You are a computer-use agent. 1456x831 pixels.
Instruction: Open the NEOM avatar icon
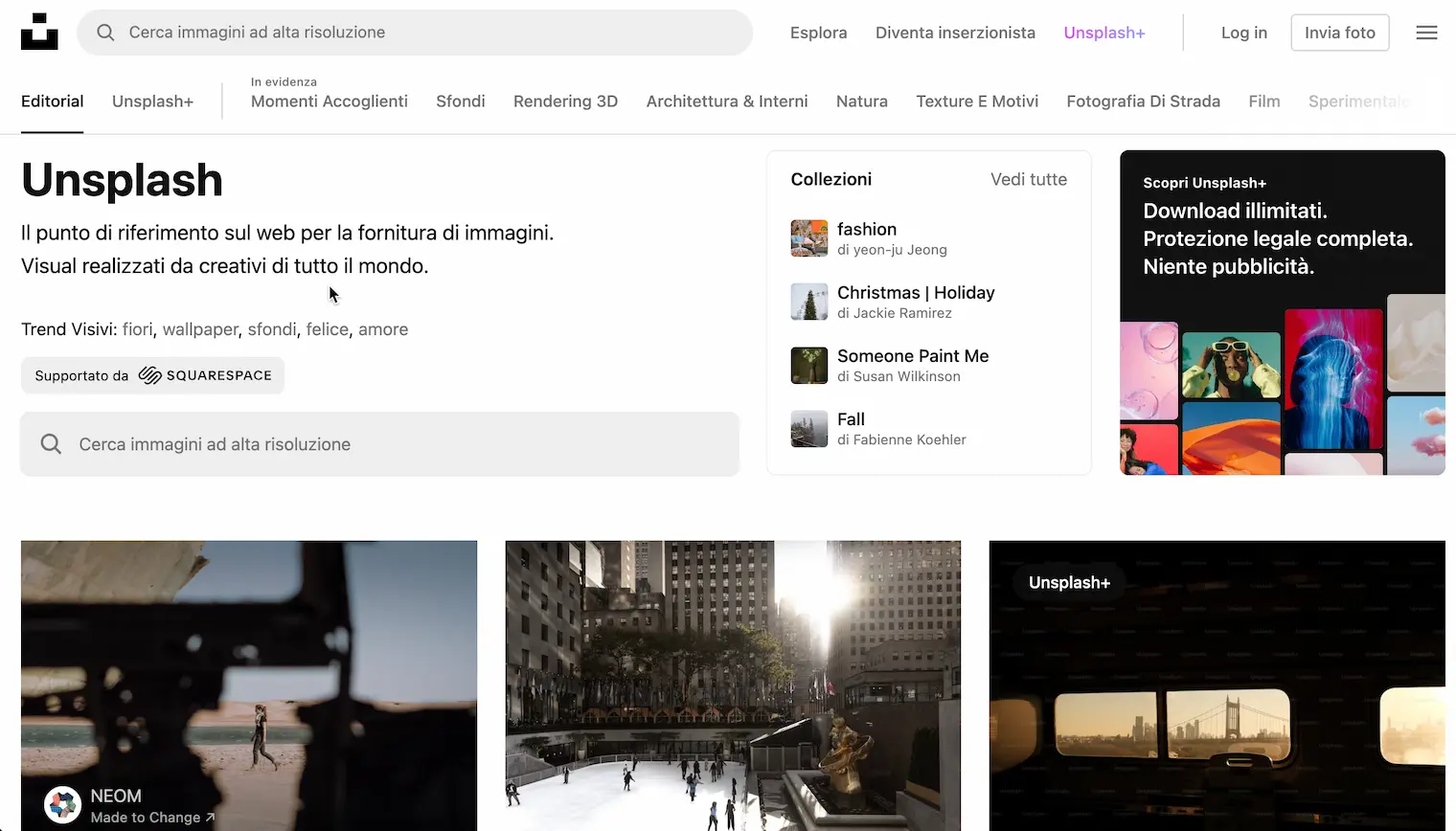pos(62,805)
